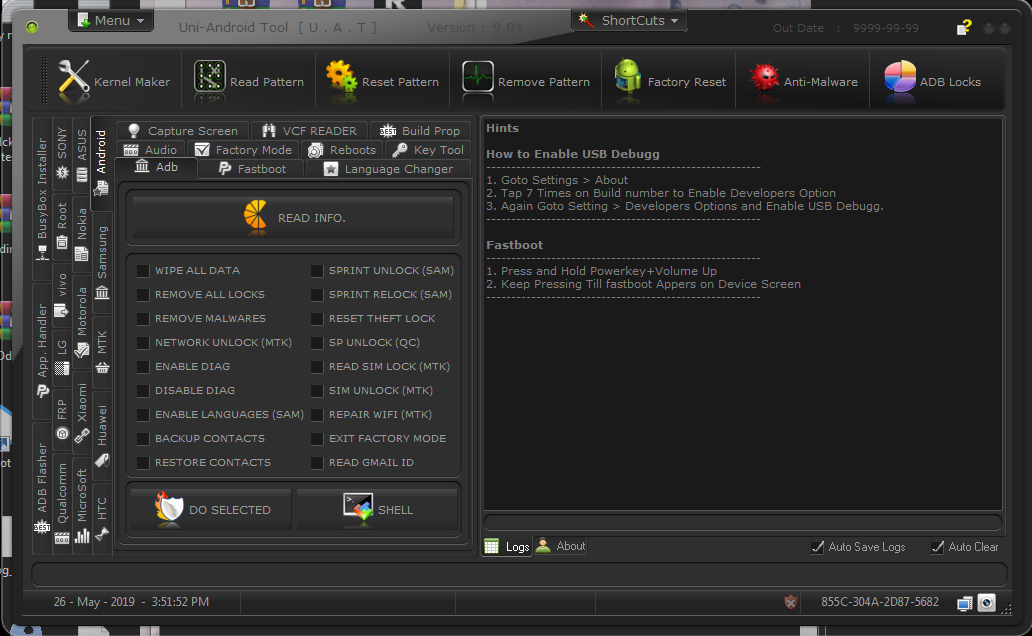Open the App. Handler side tab
Screen dimensions: 1032x636
[x=42, y=350]
